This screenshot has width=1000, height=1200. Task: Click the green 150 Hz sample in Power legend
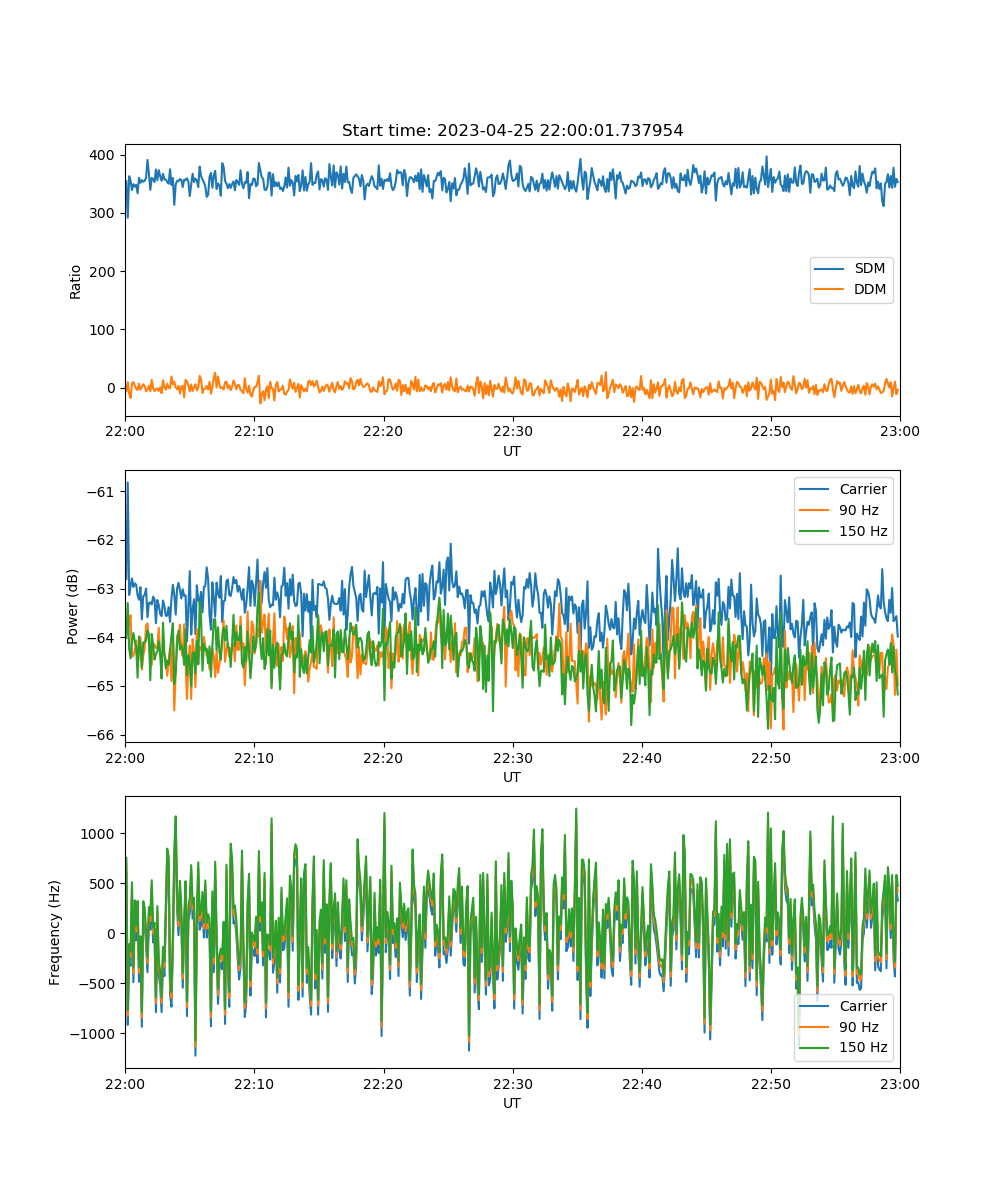[815, 532]
